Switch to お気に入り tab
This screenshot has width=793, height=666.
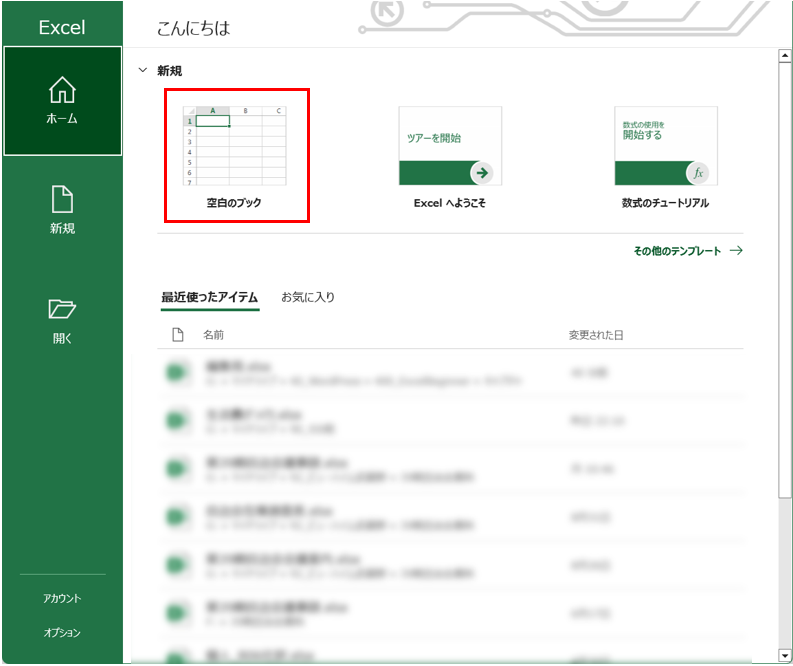[308, 297]
